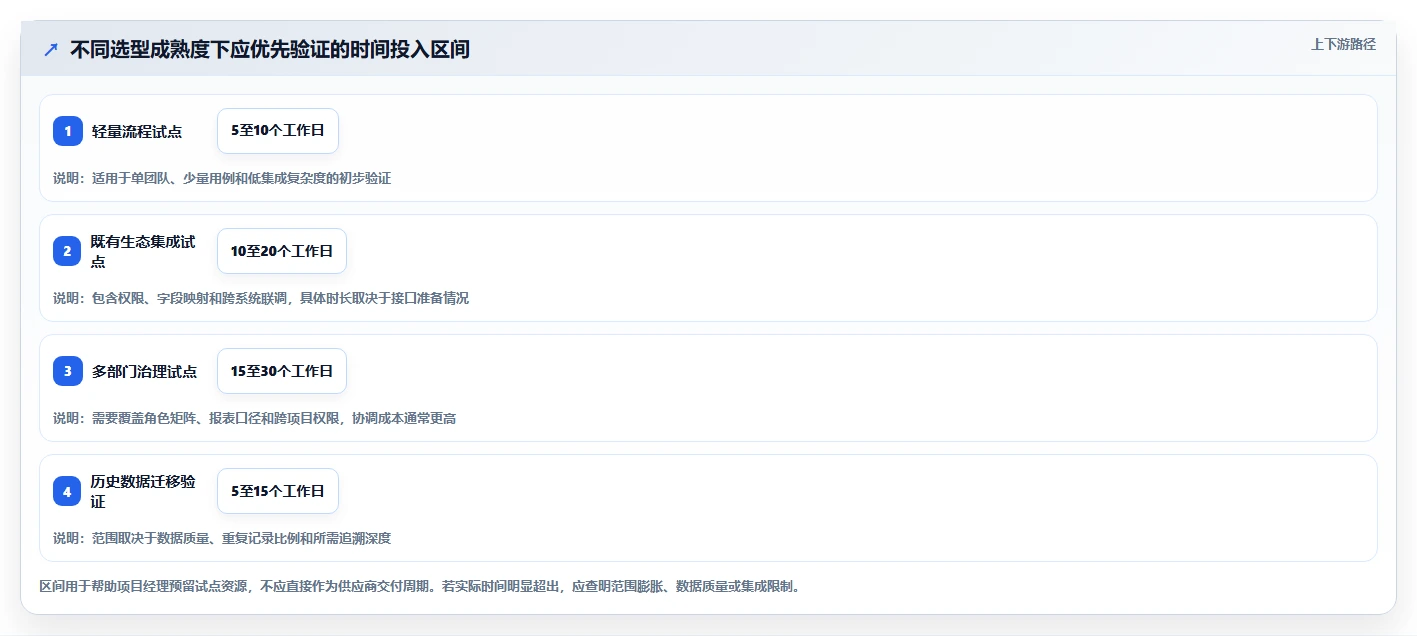The width and height of the screenshot is (1417, 636).
Task: Click description about 数据质量、重复记录比例
Action: click(x=222, y=538)
